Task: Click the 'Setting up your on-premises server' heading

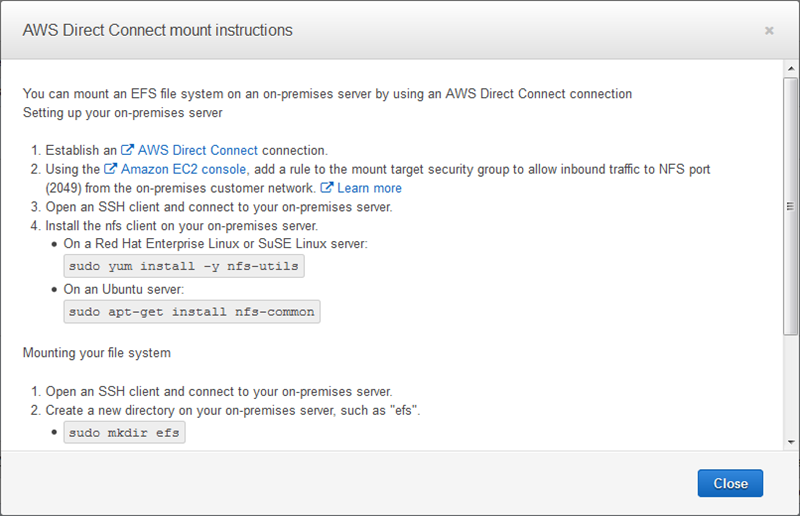Action: tap(123, 112)
